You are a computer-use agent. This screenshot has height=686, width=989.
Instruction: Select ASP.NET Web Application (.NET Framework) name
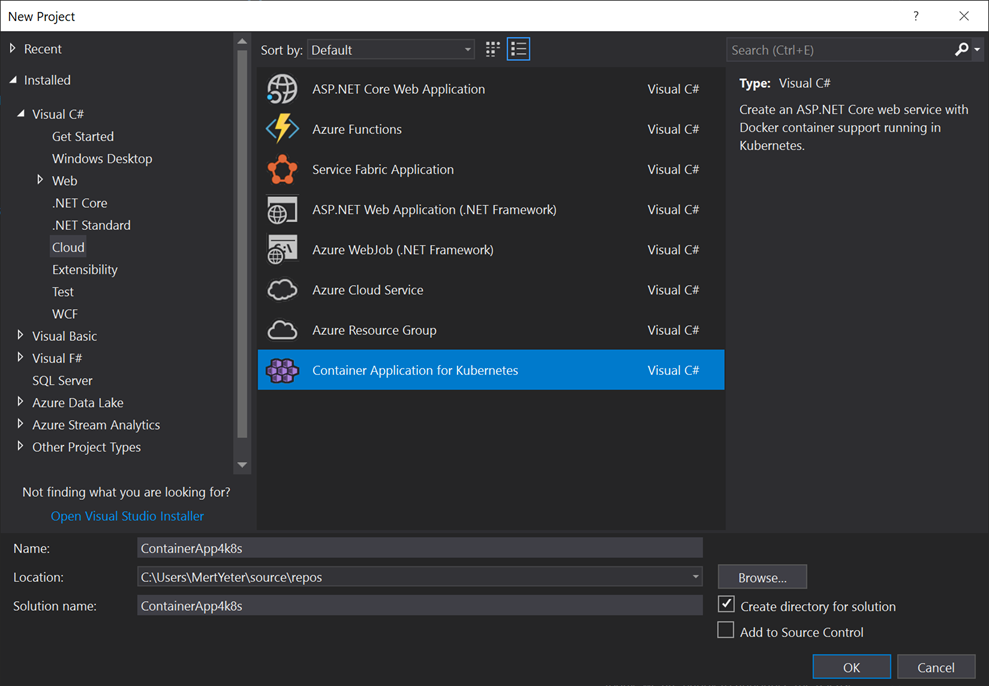434,210
